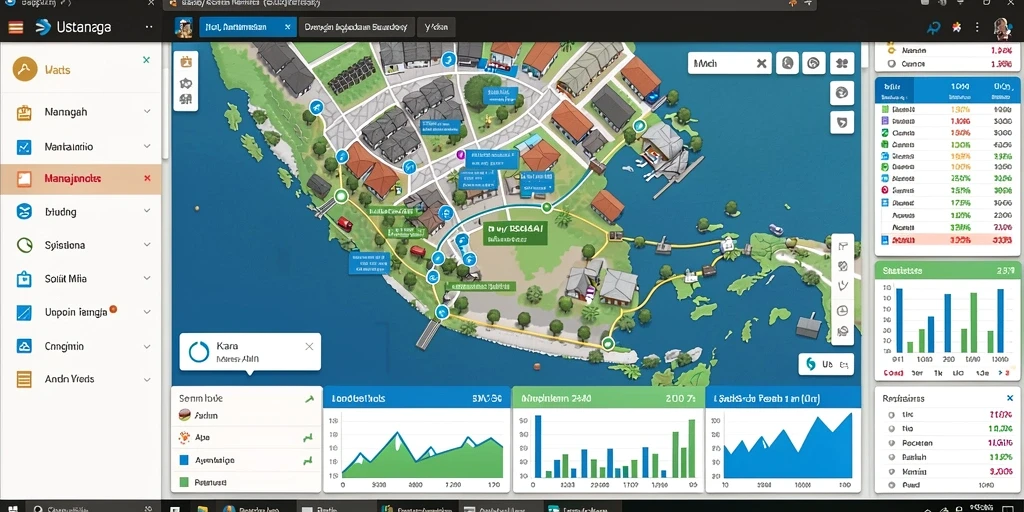Click the Manngah briefcase icon in sidebar

(x=24, y=112)
